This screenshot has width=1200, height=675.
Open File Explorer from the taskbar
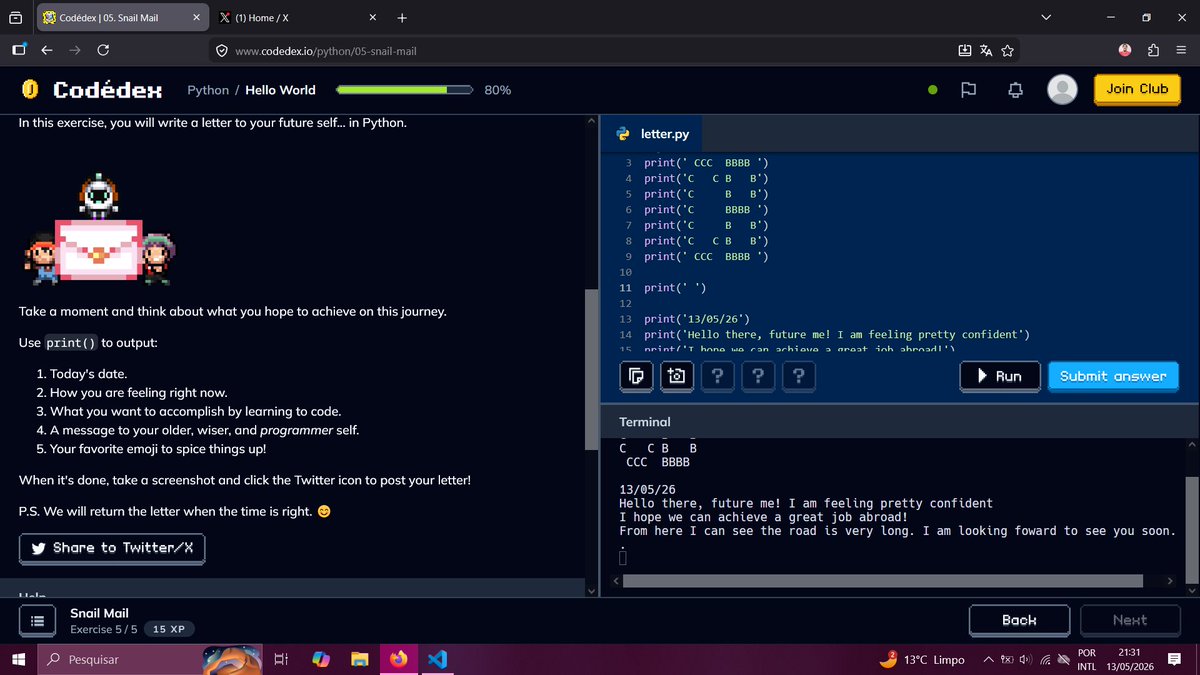[360, 659]
